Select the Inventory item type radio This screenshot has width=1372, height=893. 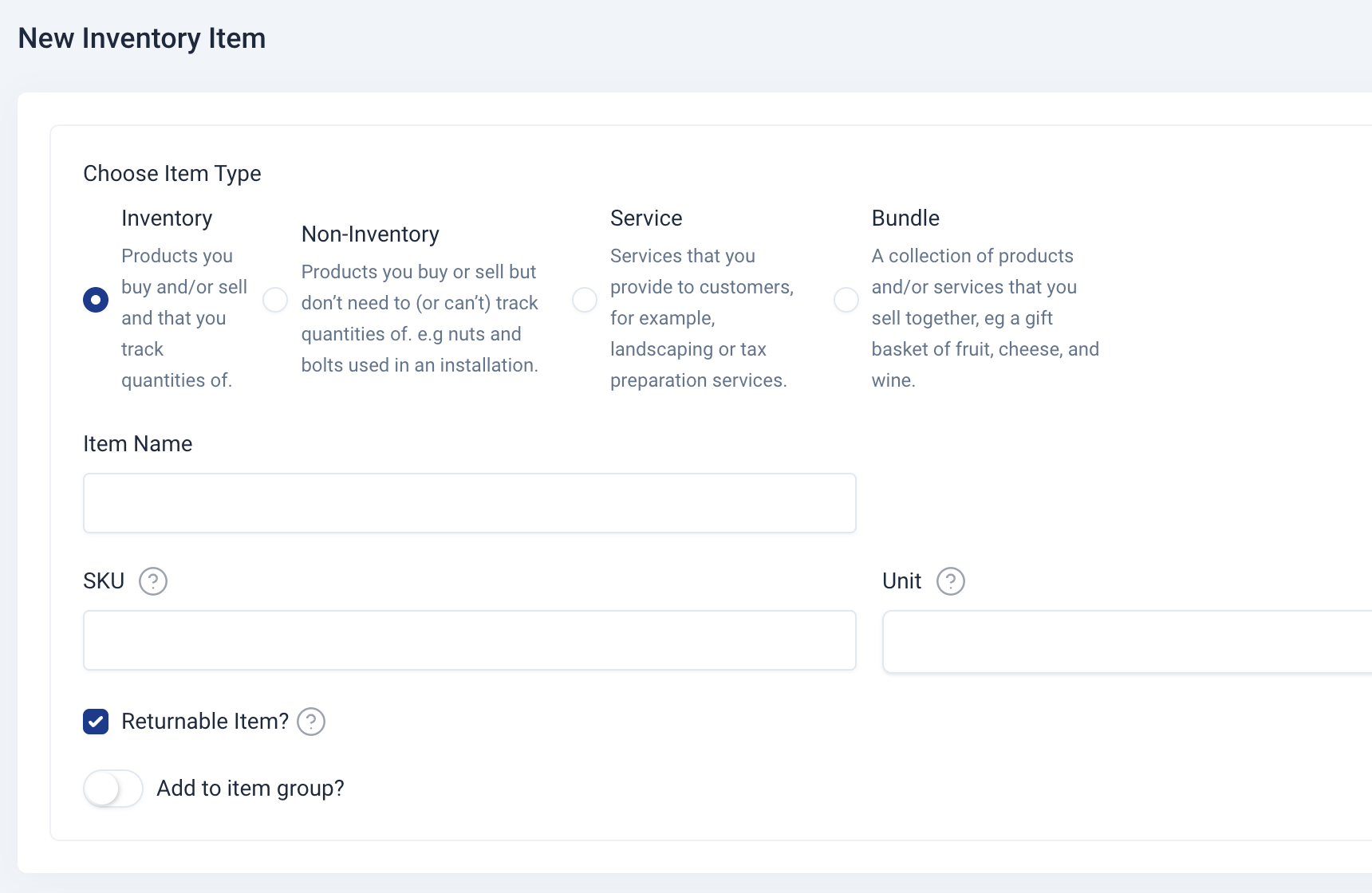(x=96, y=300)
